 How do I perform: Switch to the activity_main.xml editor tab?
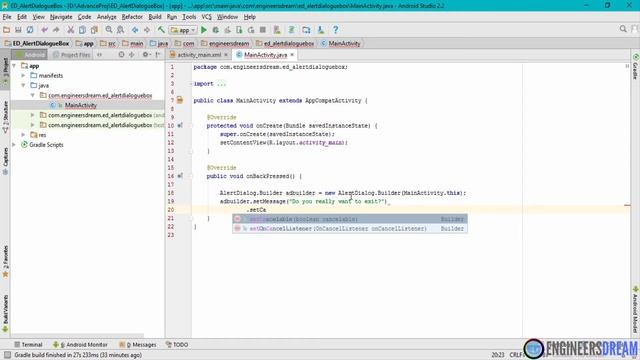click(199, 55)
